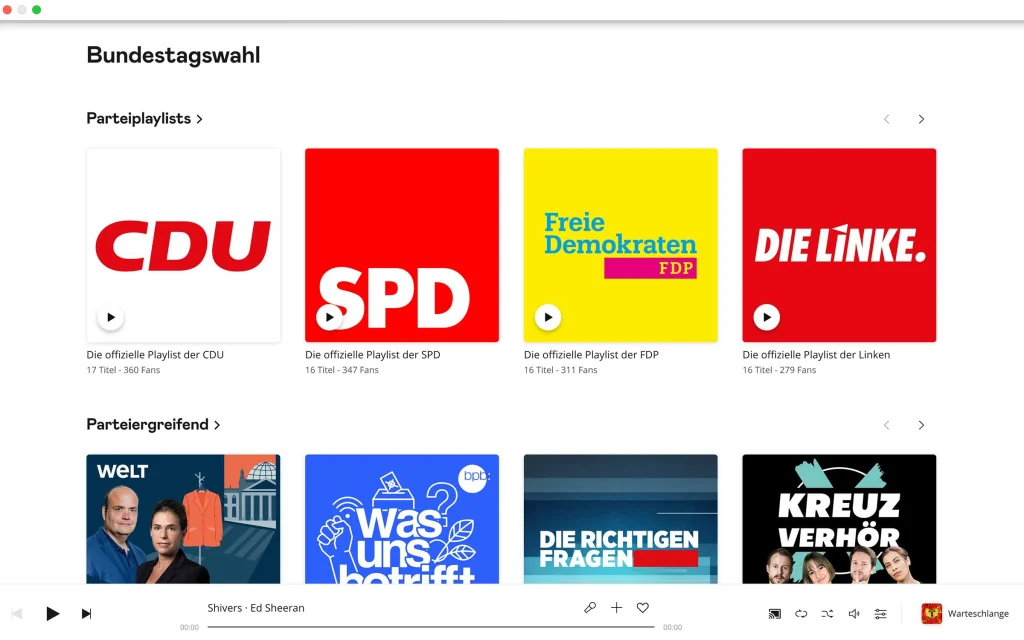Click the '17 Titel - 360 Fans' text

click(x=123, y=370)
